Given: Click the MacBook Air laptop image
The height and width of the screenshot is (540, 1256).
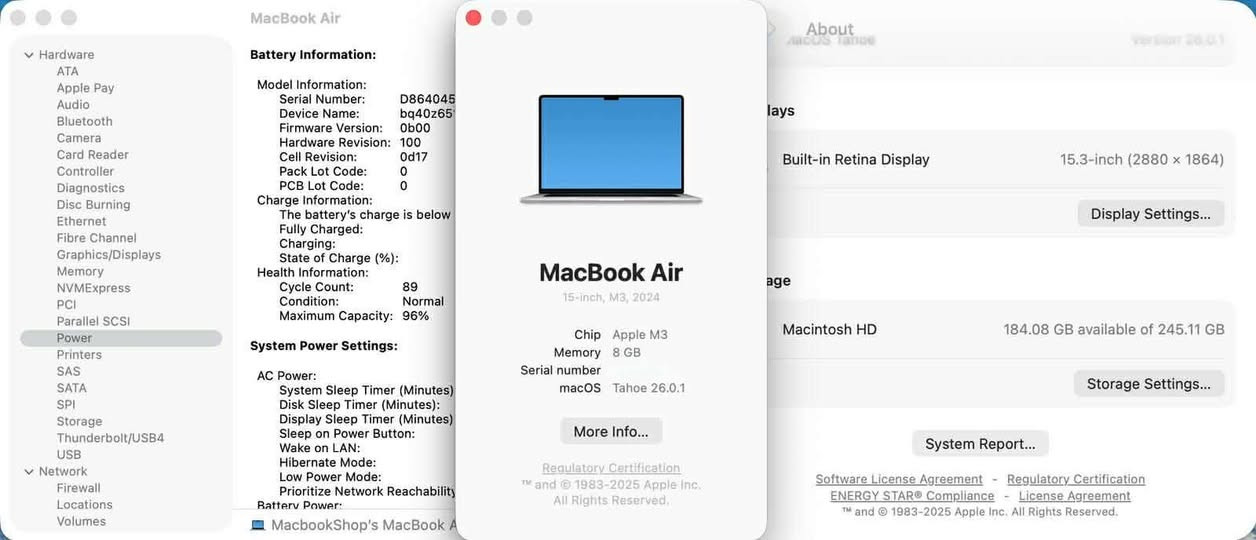Looking at the screenshot, I should pos(611,150).
